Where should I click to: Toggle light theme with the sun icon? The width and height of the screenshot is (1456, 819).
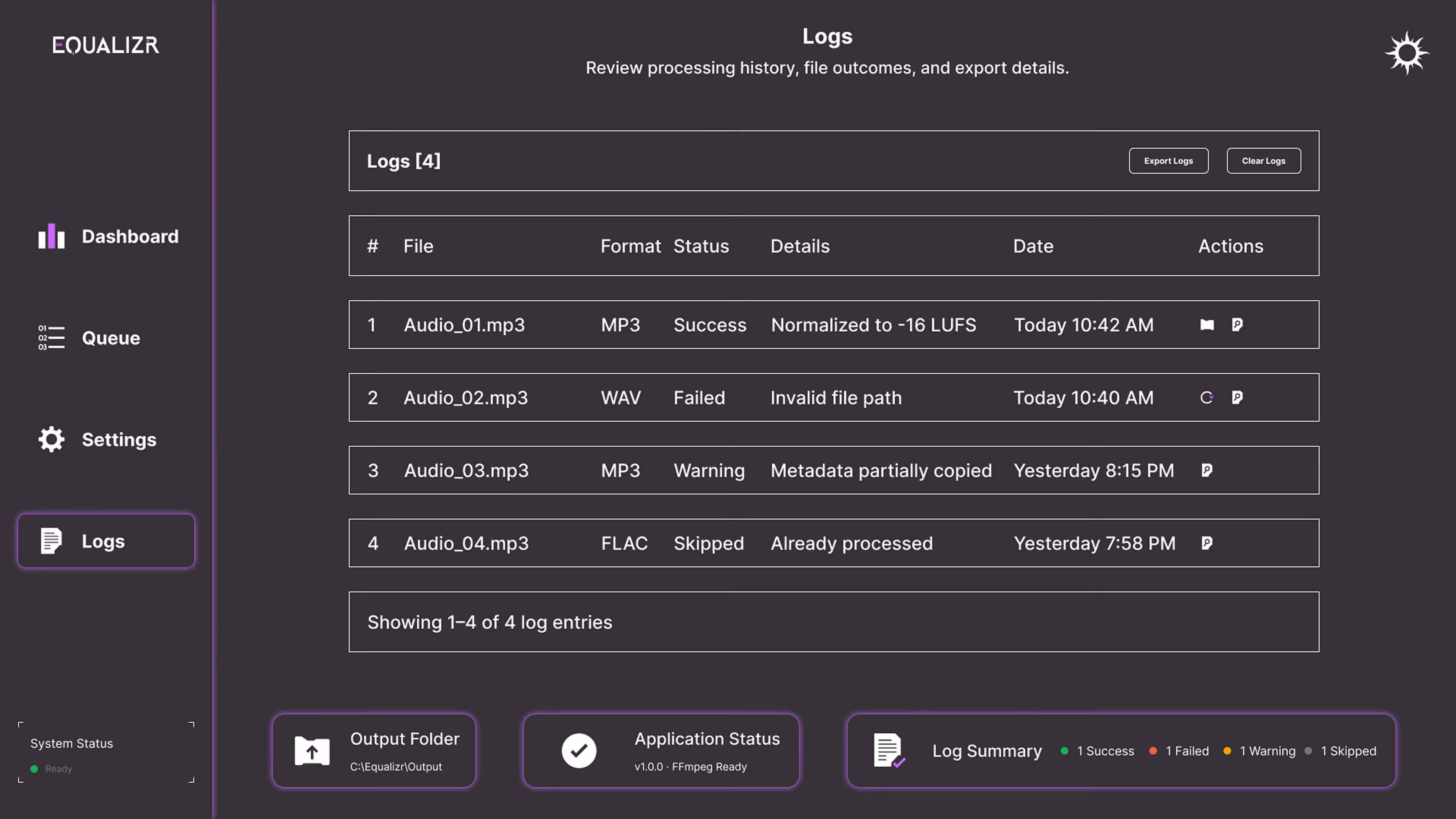click(1407, 53)
